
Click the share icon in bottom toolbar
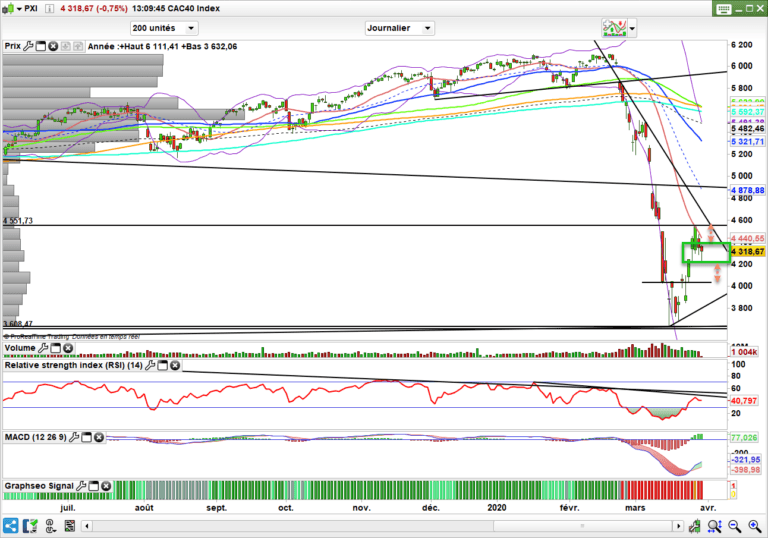tap(9, 526)
